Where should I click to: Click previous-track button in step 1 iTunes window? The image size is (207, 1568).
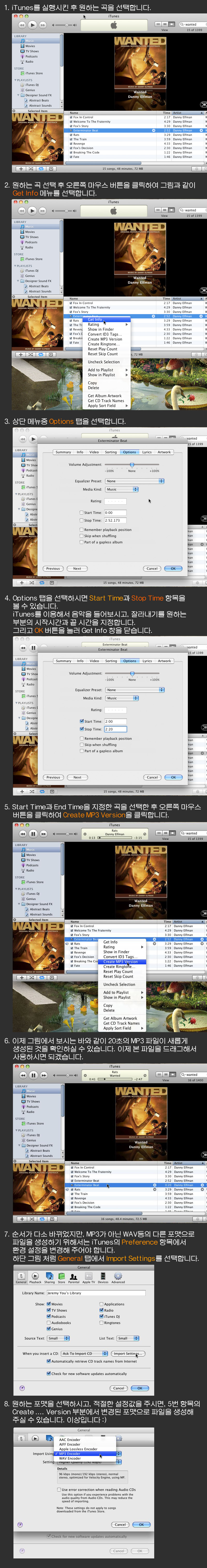[x=23, y=25]
